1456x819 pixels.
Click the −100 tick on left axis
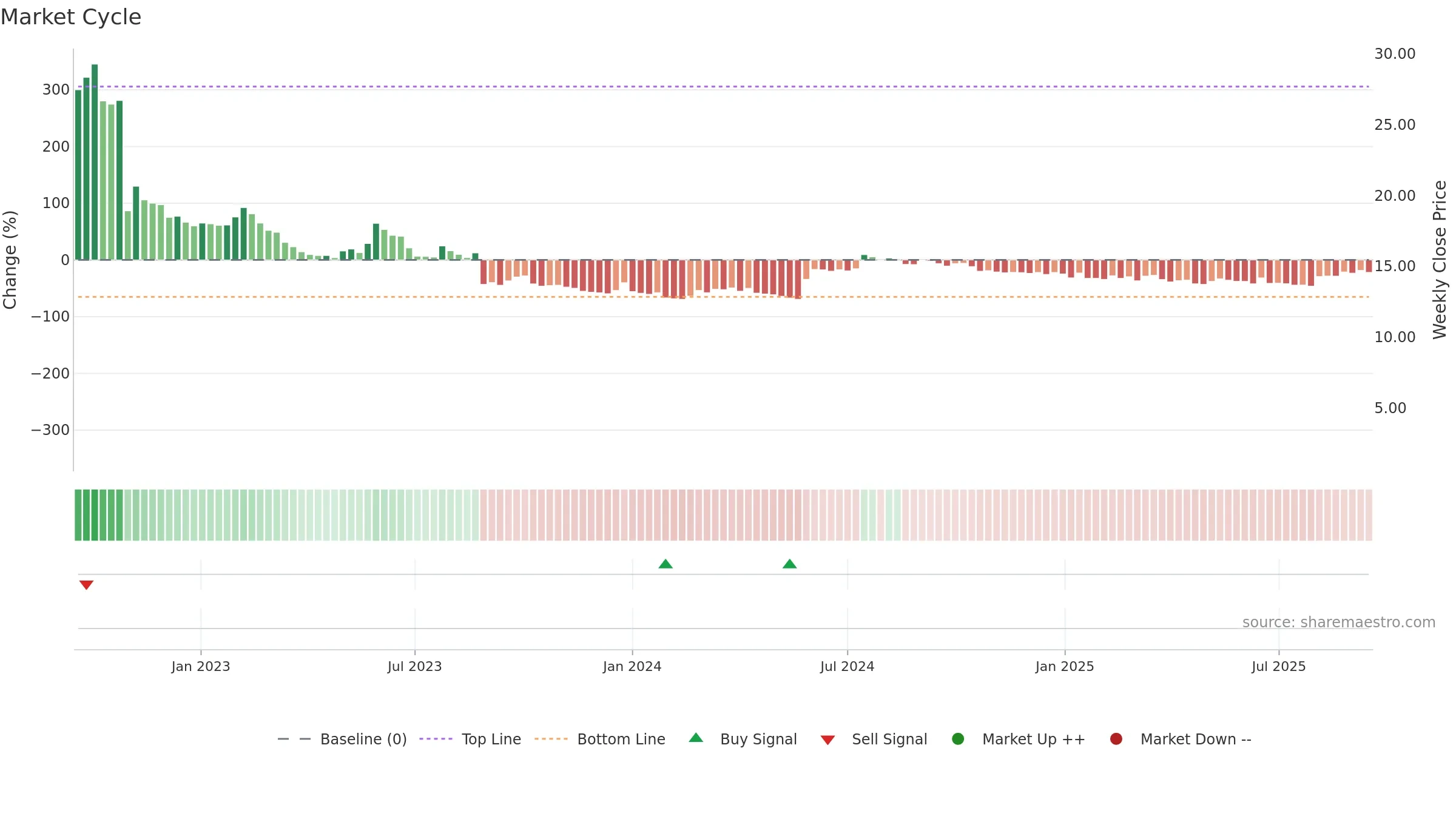(x=50, y=317)
